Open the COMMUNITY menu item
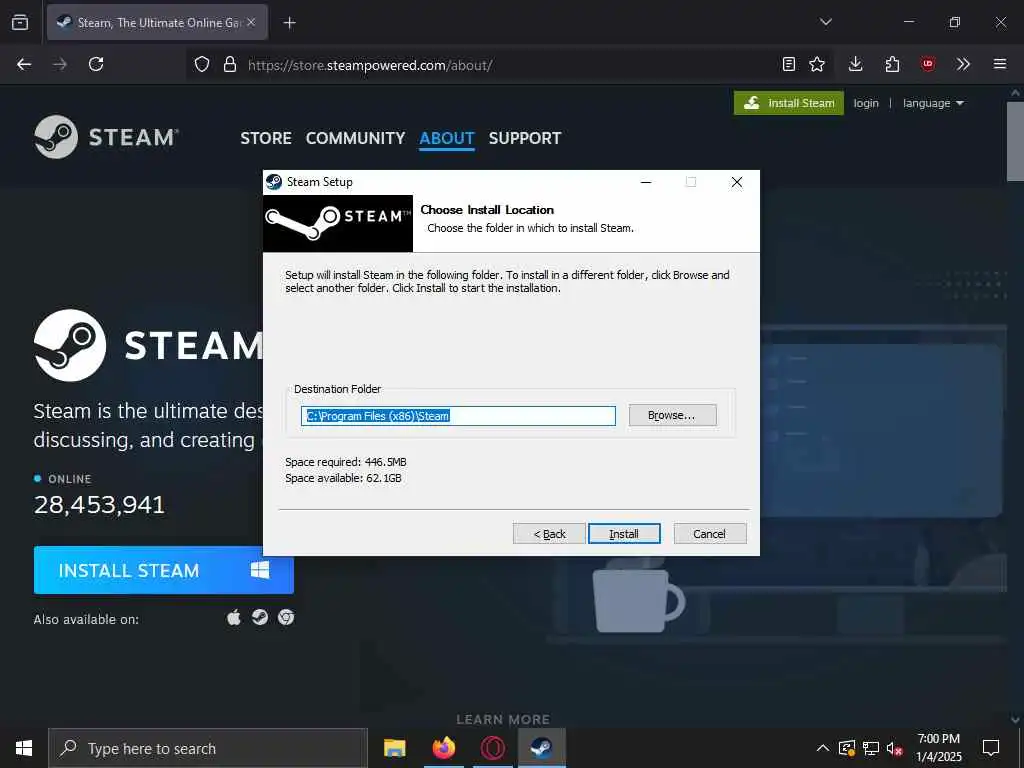Viewport: 1024px width, 768px height. point(355,138)
